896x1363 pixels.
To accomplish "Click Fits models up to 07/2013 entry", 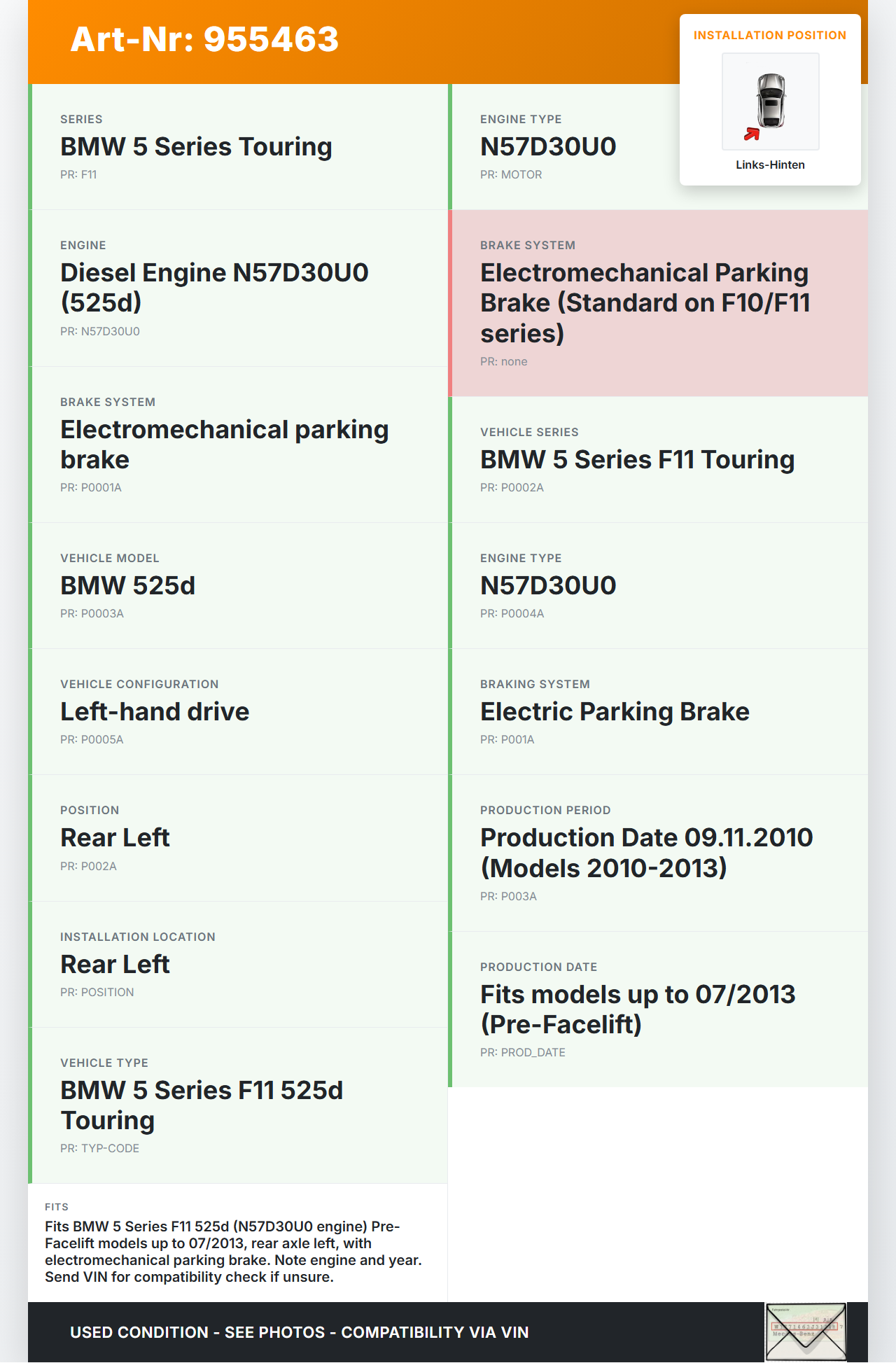I will click(658, 1009).
